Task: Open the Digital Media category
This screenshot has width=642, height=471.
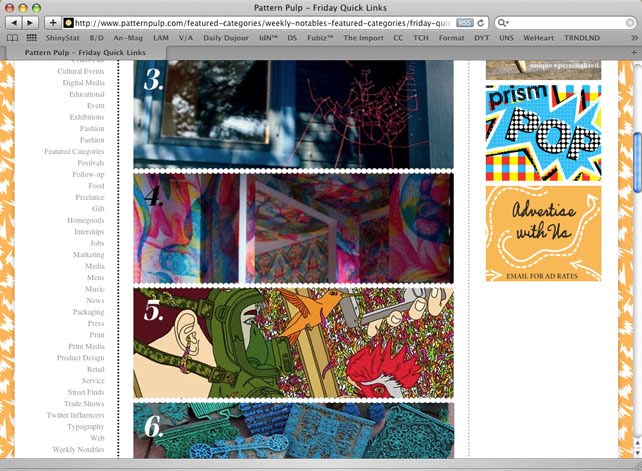Action: (84, 83)
